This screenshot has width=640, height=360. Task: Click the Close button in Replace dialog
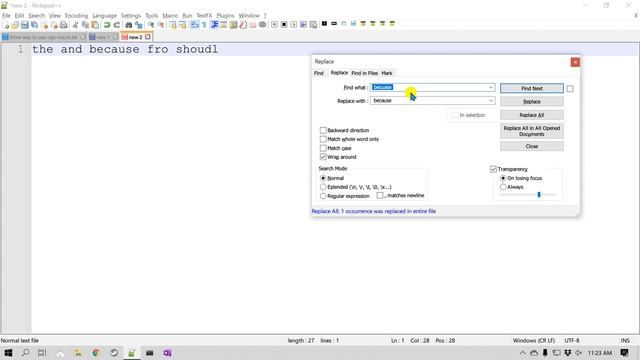click(531, 146)
